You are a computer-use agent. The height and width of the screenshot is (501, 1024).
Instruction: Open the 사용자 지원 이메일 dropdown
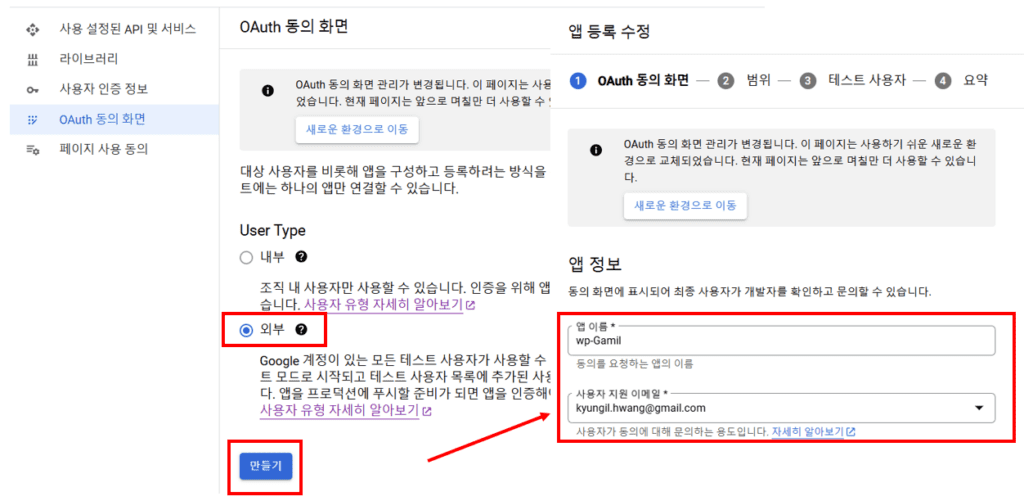tap(781, 408)
